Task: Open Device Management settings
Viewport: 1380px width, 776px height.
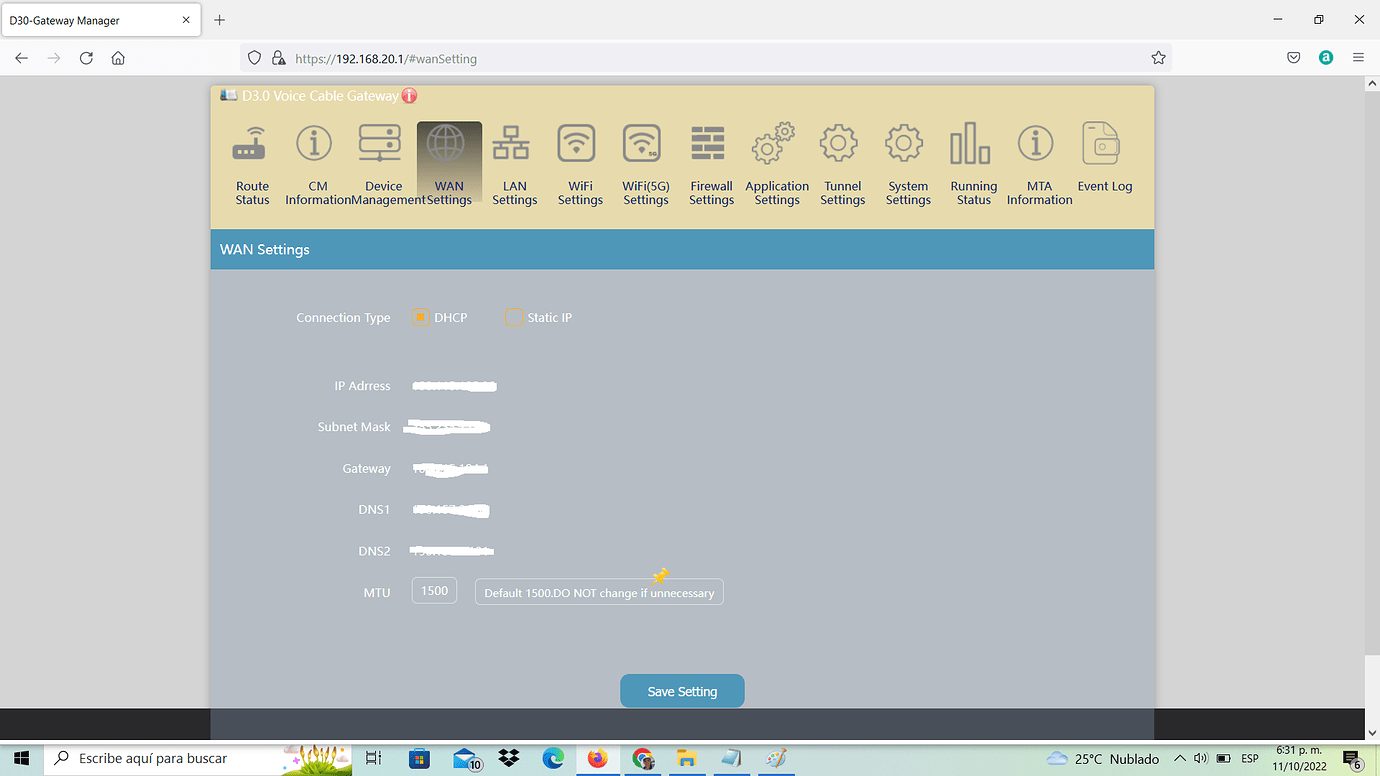Action: (x=380, y=162)
